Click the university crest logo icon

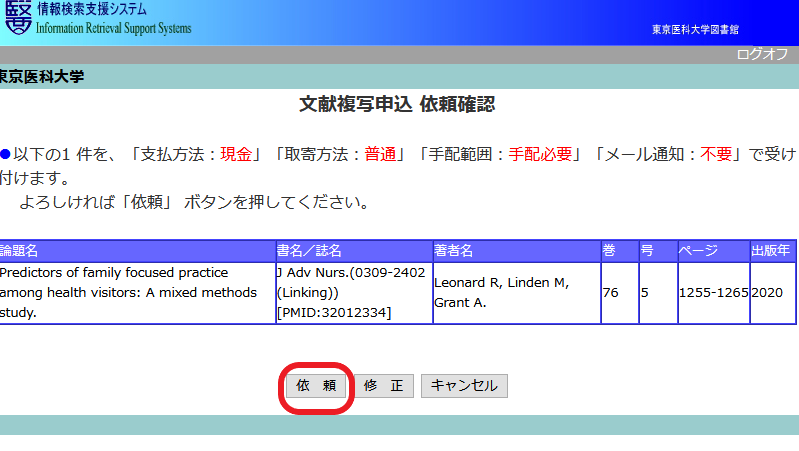(x=18, y=18)
